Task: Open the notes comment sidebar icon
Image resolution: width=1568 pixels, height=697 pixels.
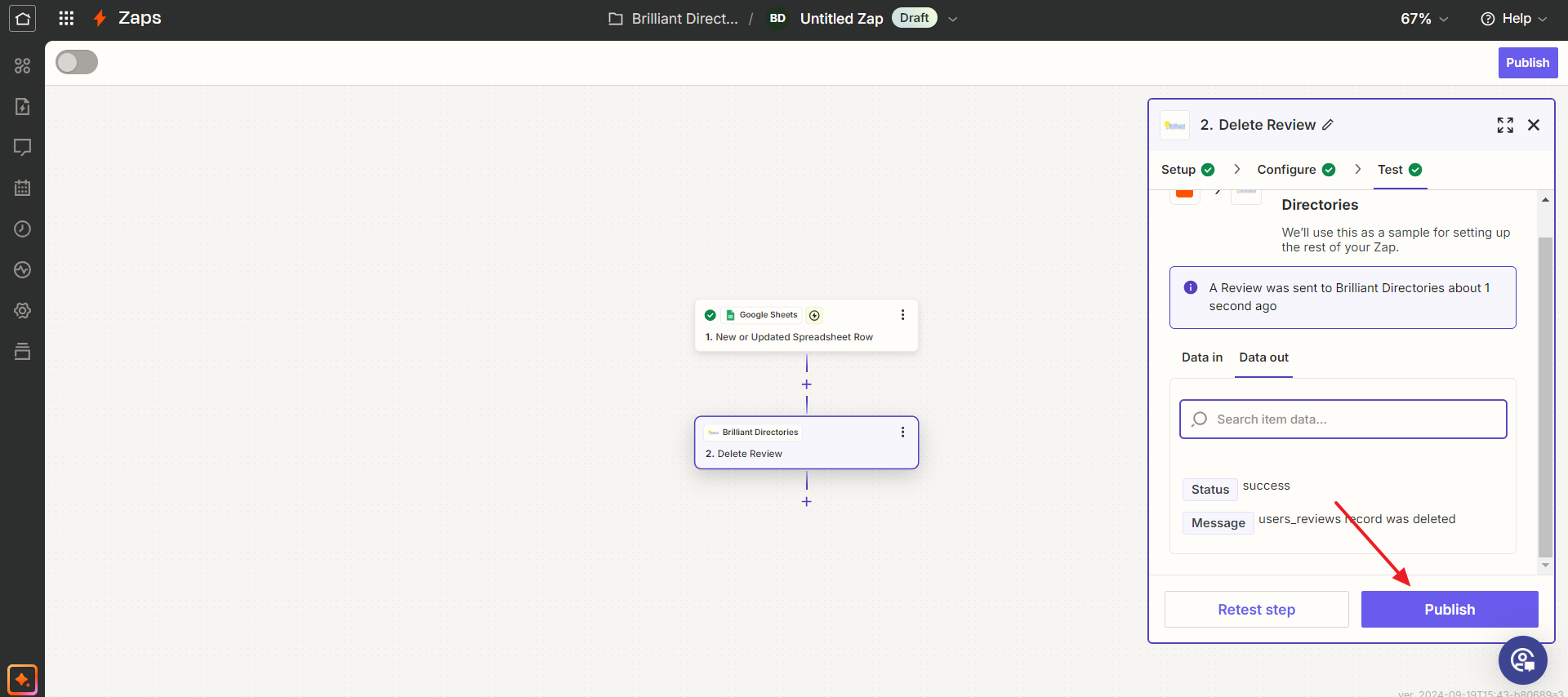Action: 23,148
